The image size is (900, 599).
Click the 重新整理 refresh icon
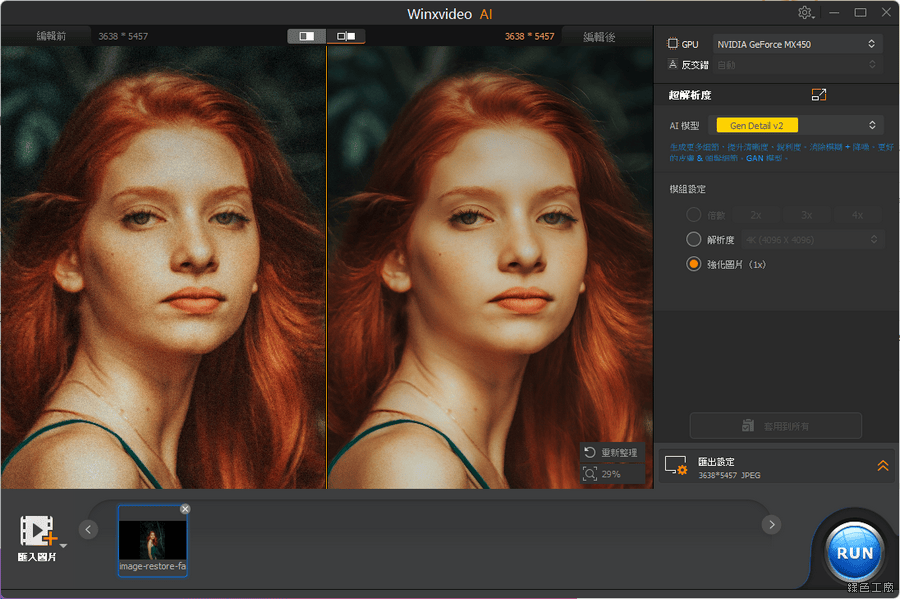590,453
